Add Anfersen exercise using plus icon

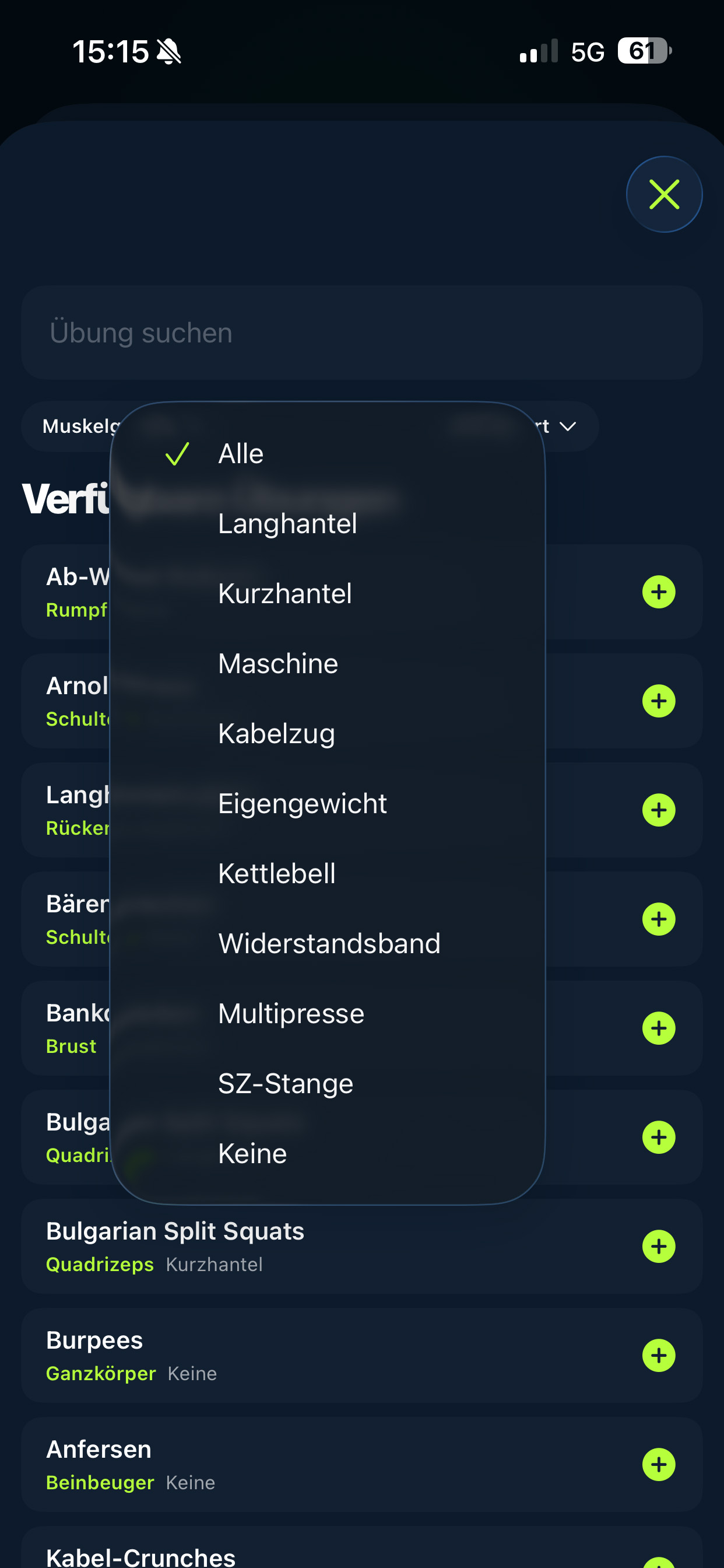tap(658, 1465)
